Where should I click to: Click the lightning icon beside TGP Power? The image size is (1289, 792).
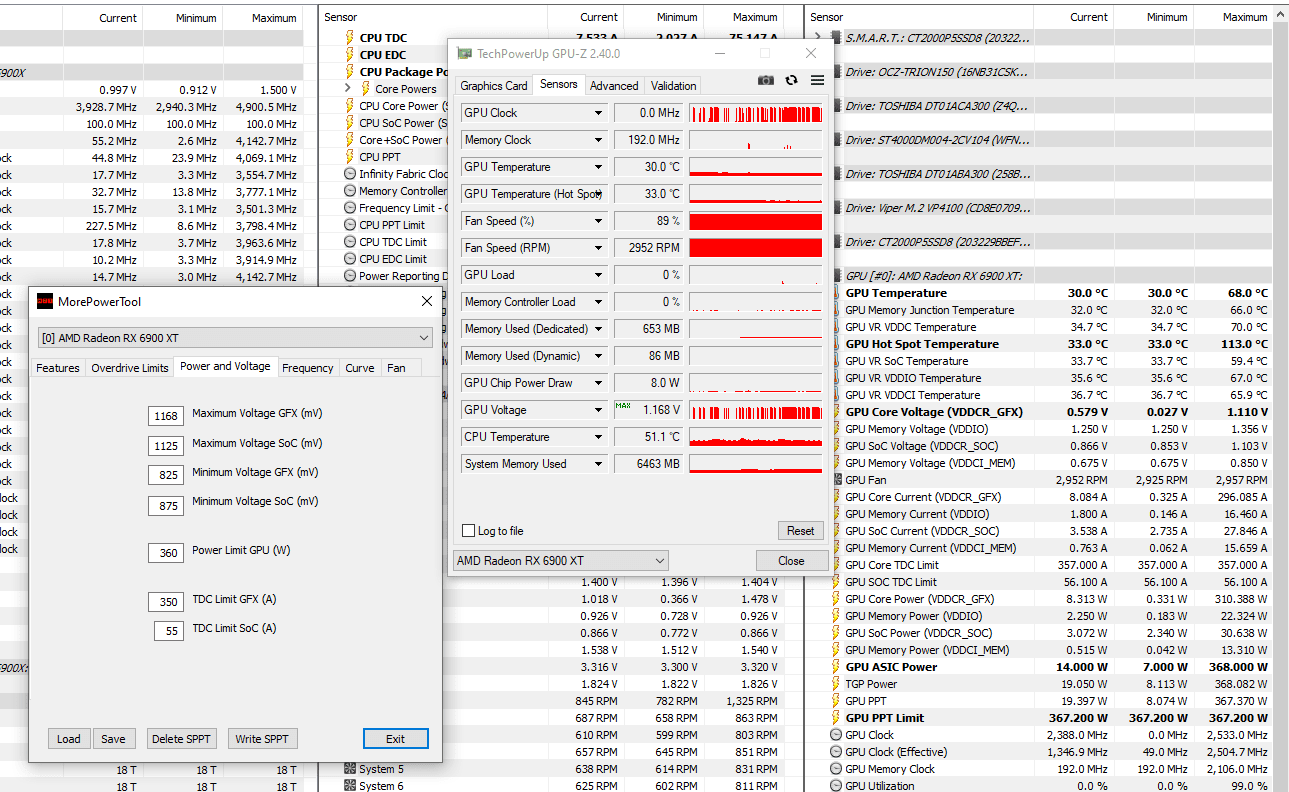pos(836,684)
